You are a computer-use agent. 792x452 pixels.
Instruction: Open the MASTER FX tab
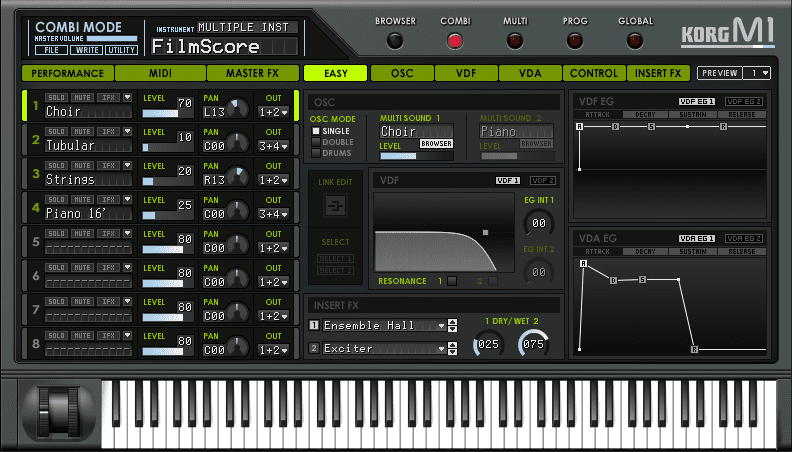tap(253, 73)
